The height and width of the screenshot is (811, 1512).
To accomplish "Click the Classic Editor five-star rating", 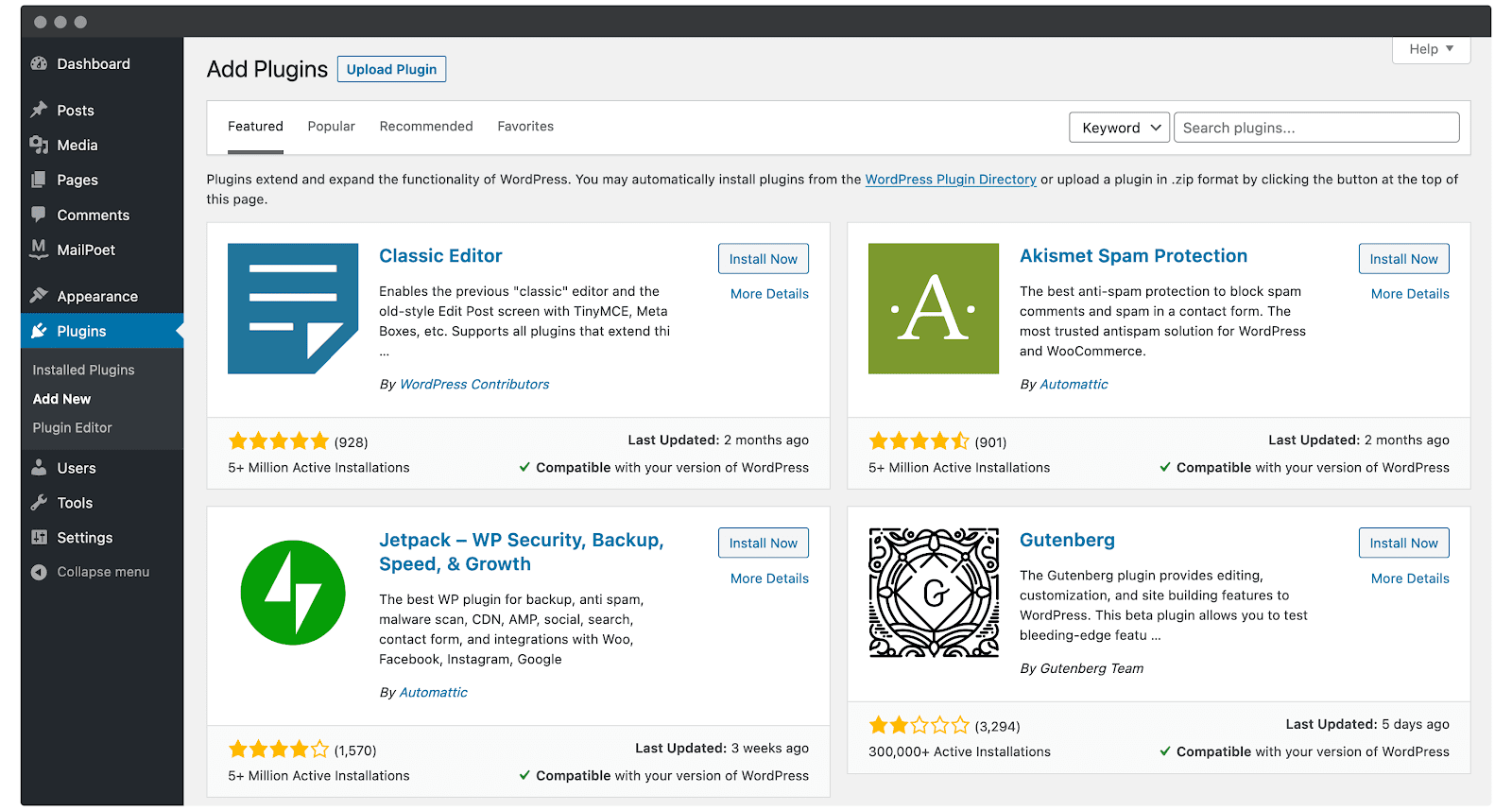I will click(x=279, y=440).
